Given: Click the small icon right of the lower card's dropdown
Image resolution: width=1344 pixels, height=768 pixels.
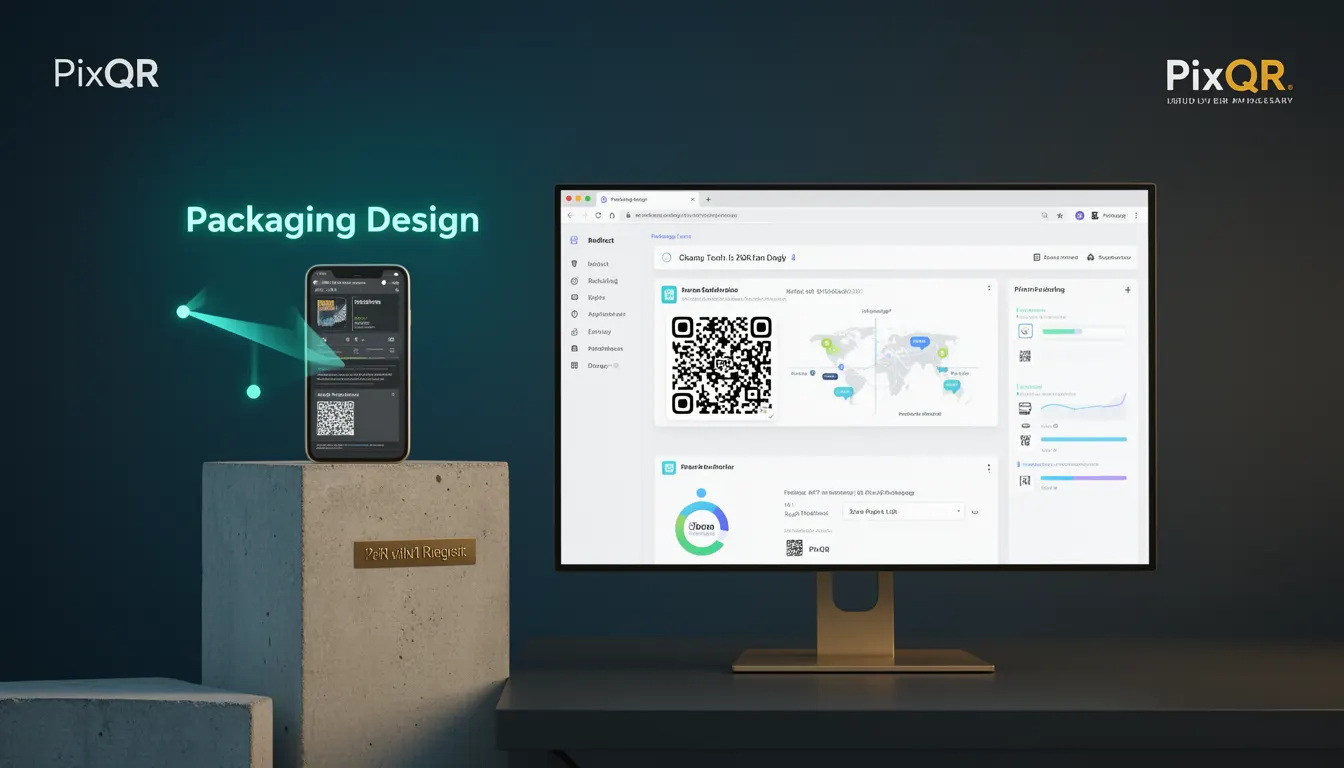Looking at the screenshot, I should coord(974,512).
